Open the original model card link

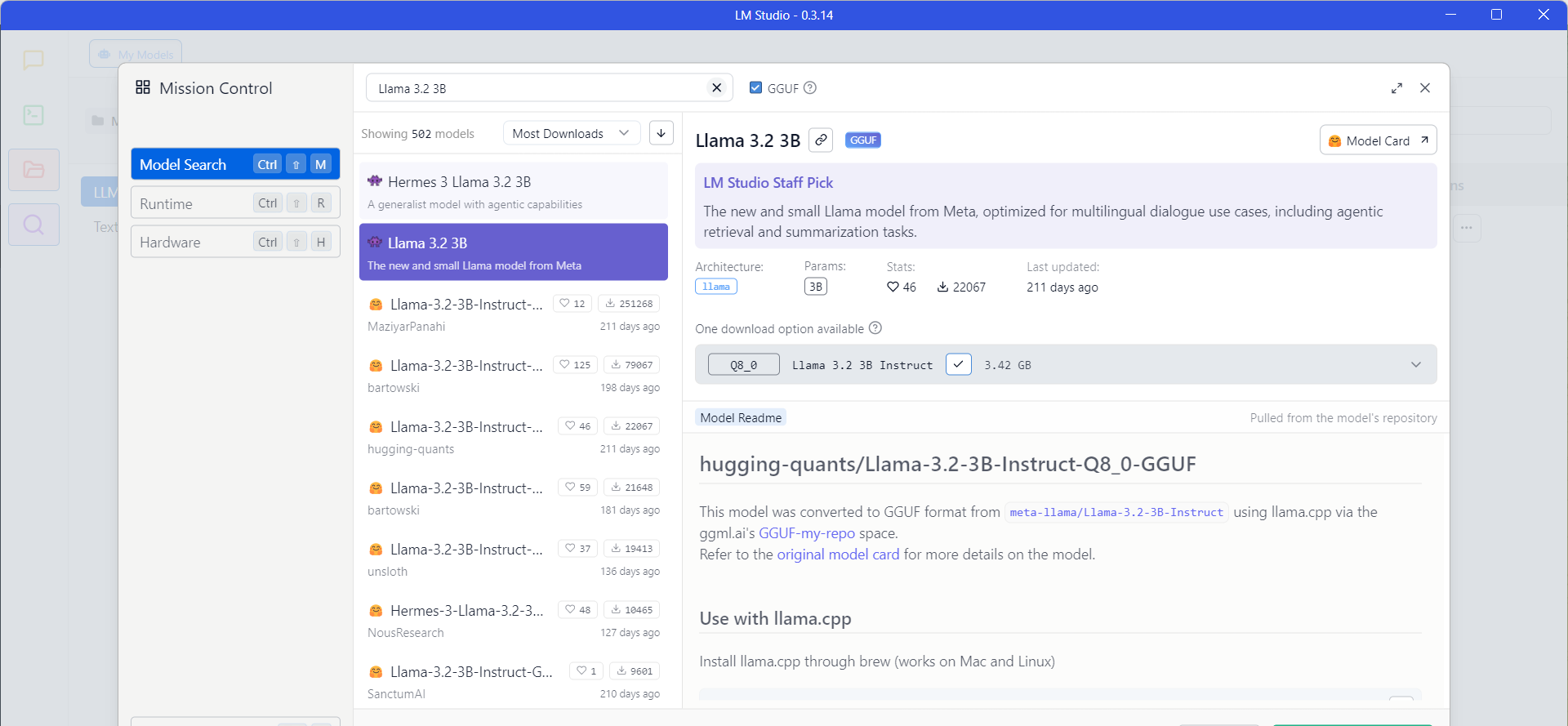pyautogui.click(x=838, y=555)
